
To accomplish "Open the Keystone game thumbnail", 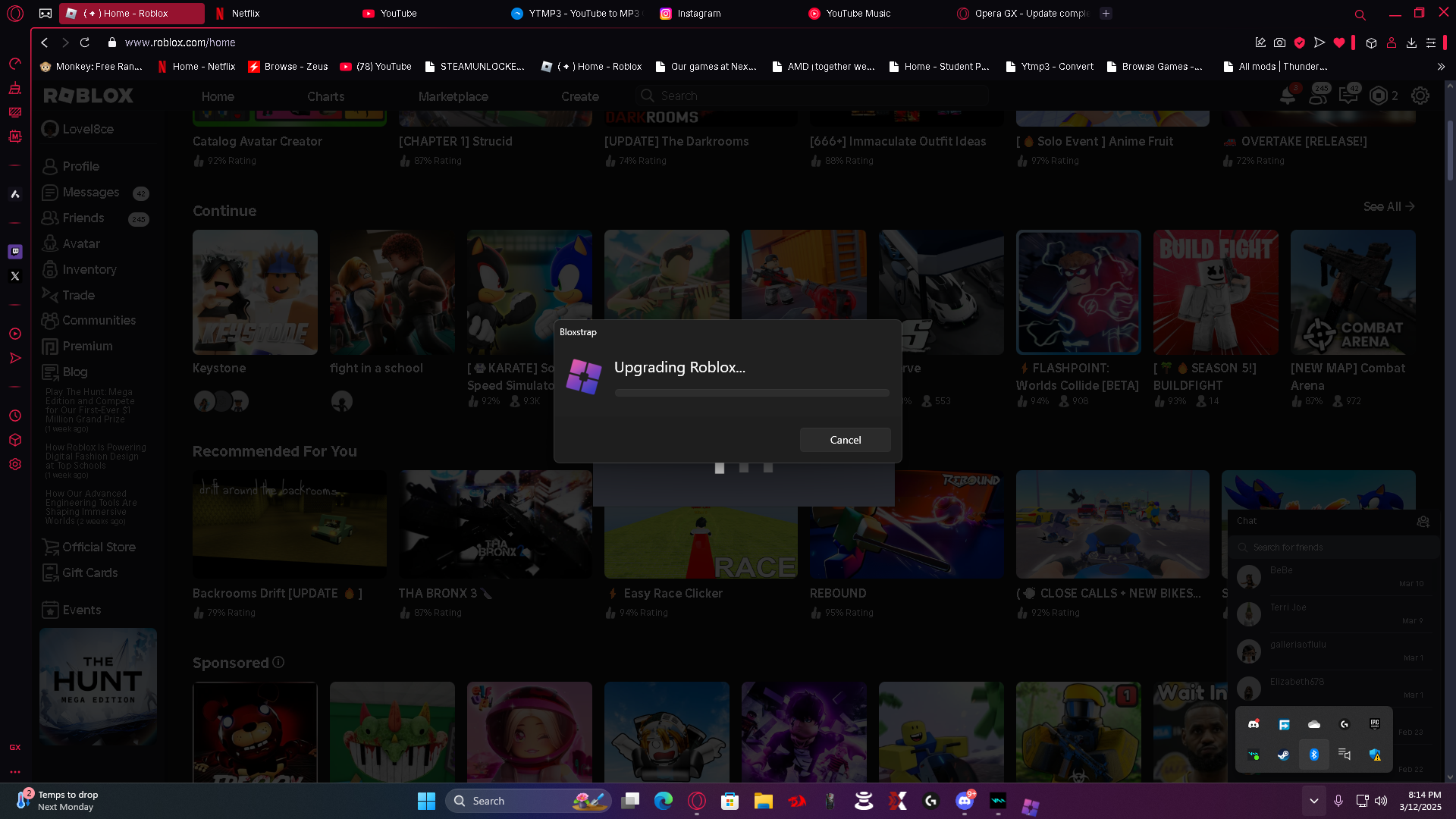I will [x=255, y=292].
